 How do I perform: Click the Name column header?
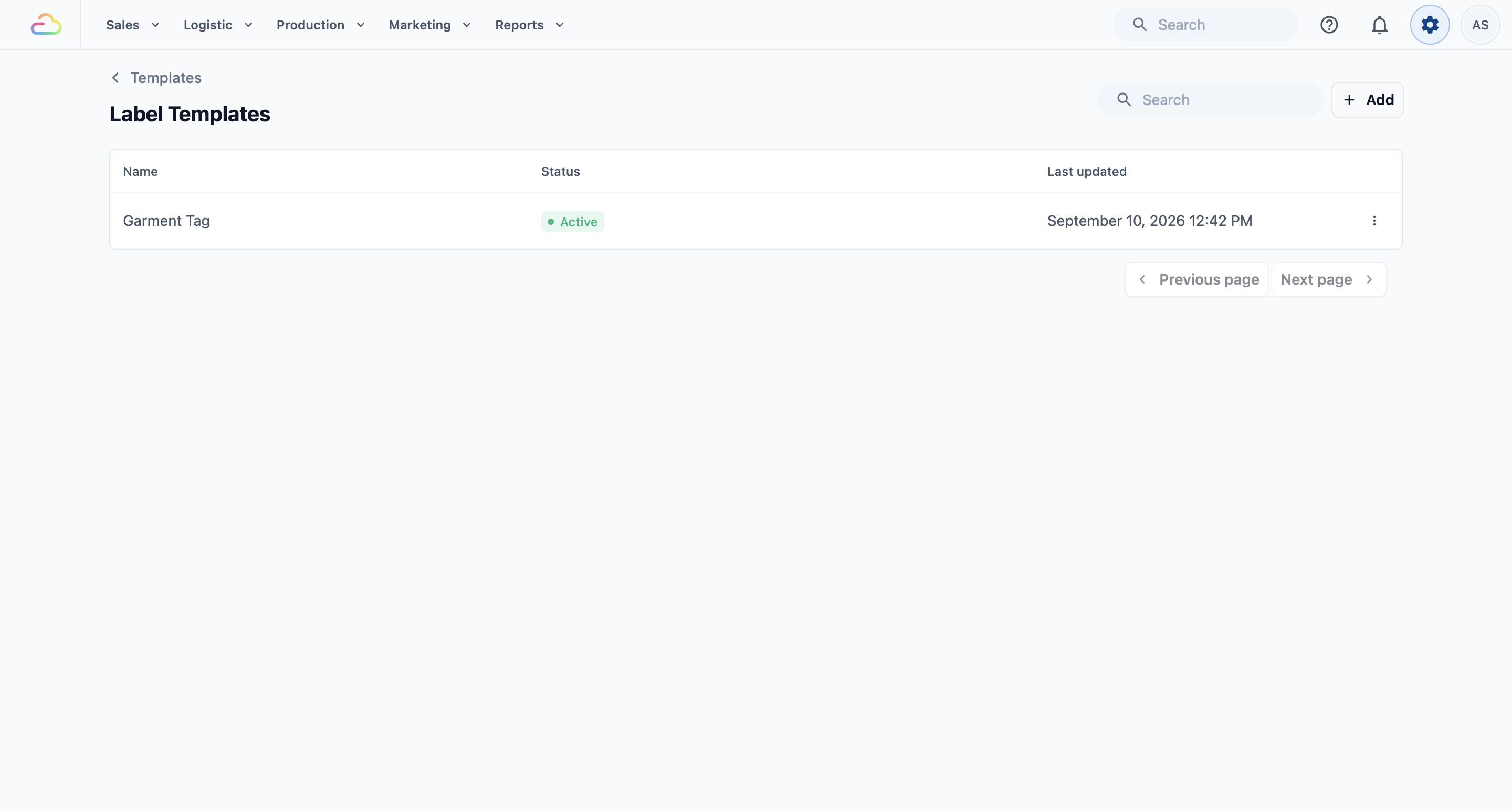click(x=140, y=171)
